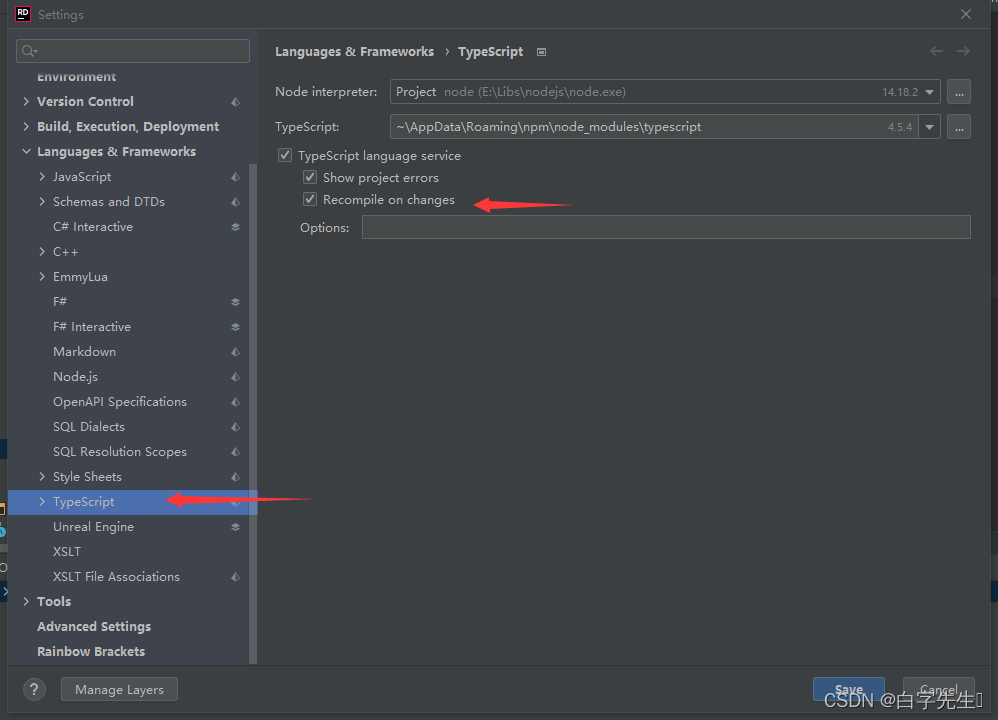
Task: Go back with the left arrow
Action: click(x=936, y=51)
